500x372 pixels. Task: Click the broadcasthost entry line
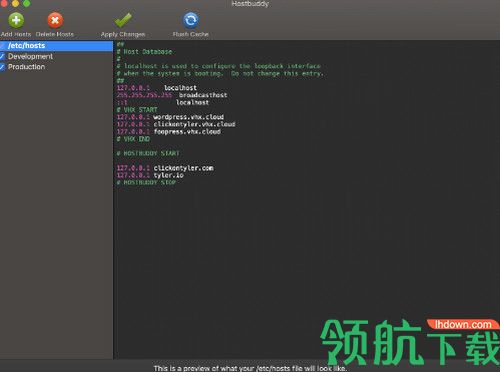(172, 95)
